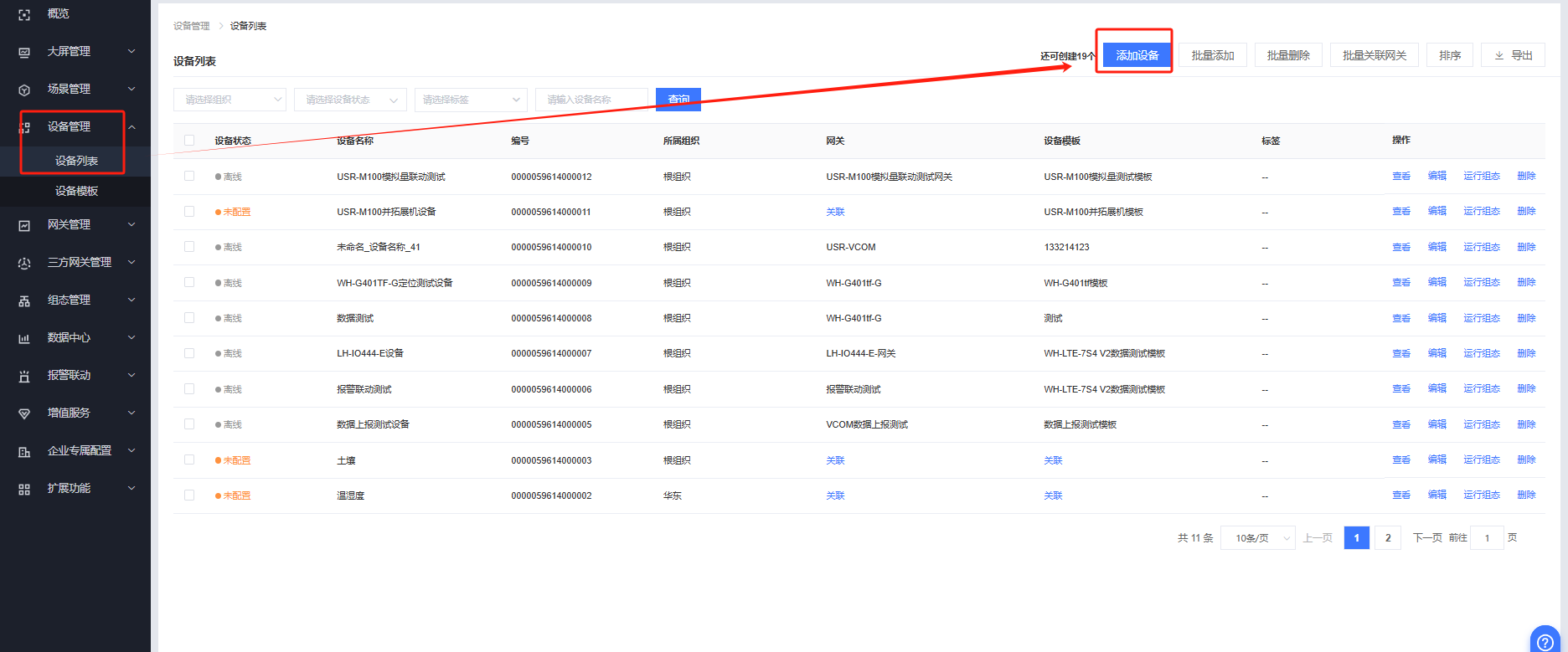Screen dimensions: 1568x652
Task: Click the 概览 overview icon in sidebar
Action: (24, 14)
